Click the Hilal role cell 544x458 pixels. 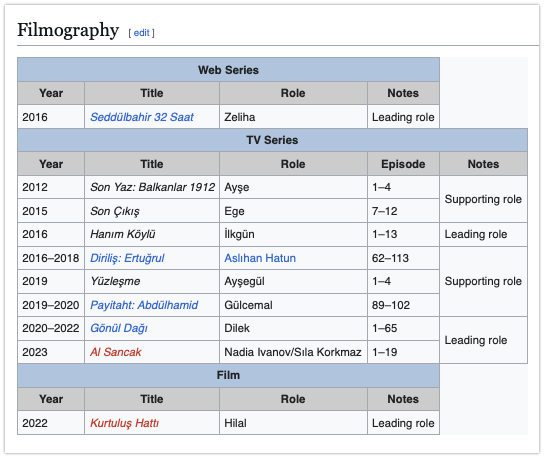293,423
